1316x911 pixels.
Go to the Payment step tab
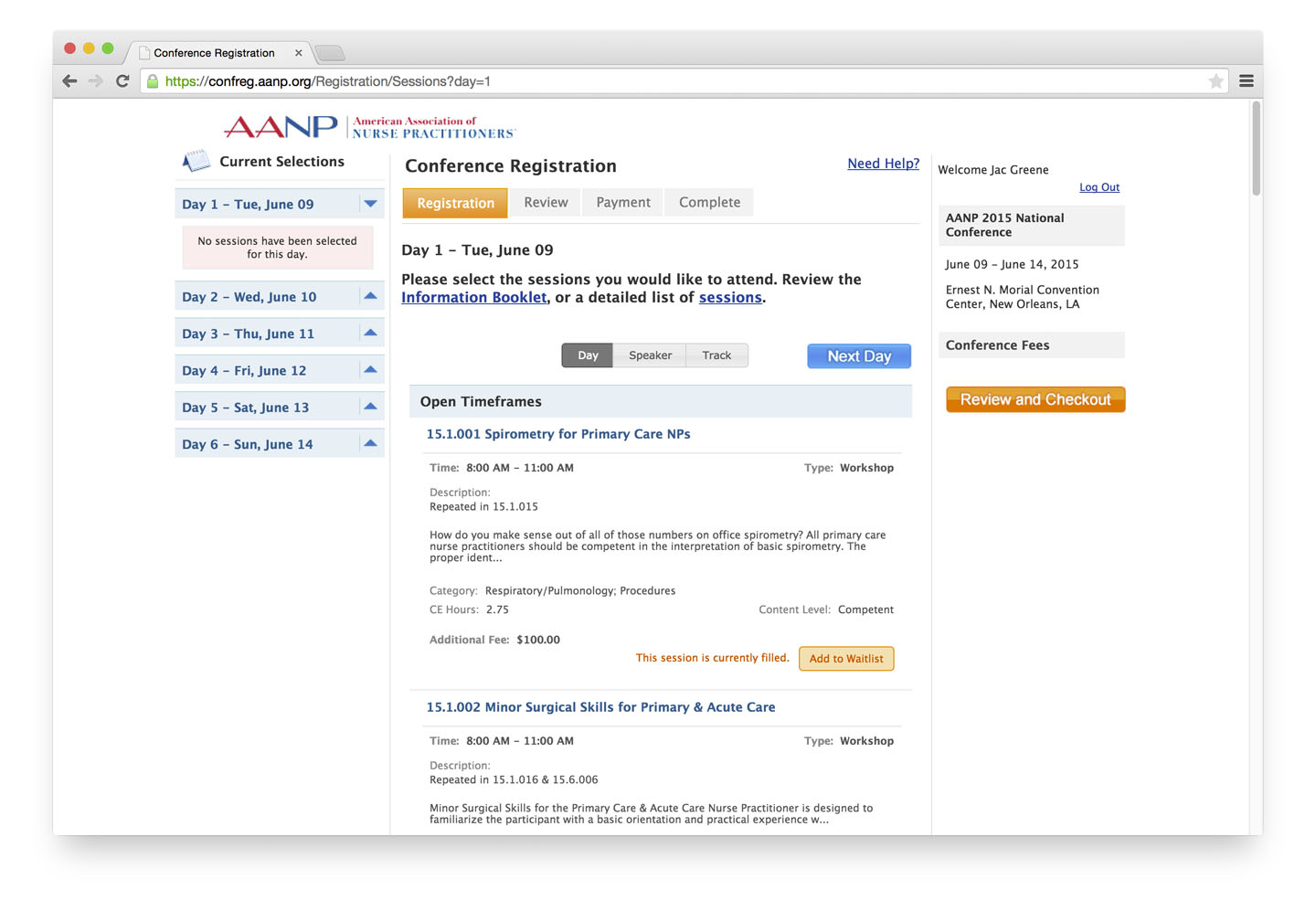[x=623, y=202]
